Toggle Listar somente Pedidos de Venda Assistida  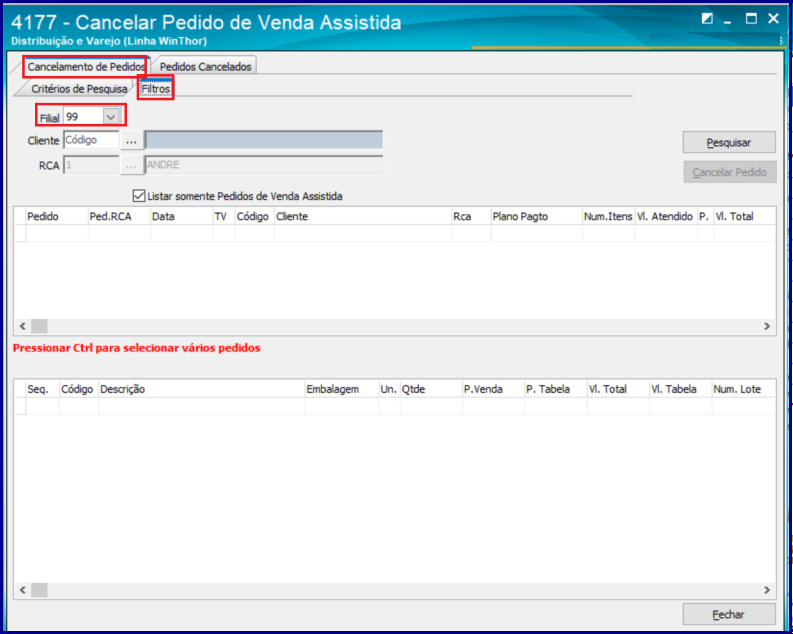[139, 196]
